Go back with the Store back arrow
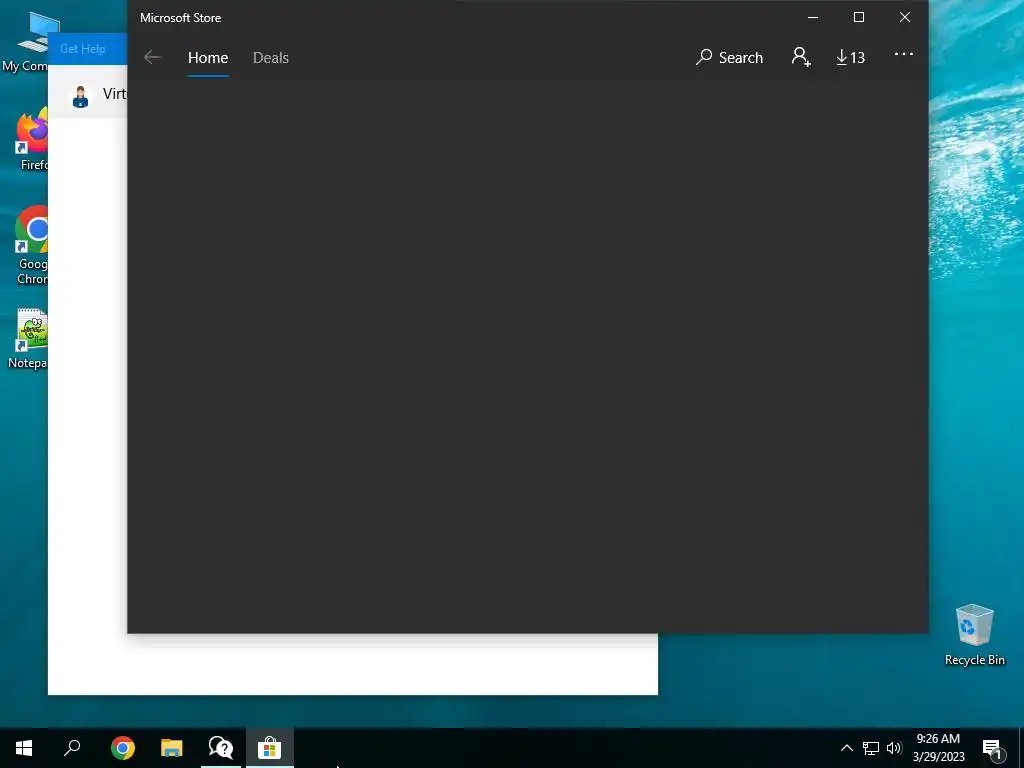Image resolution: width=1024 pixels, height=768 pixels. [152, 57]
